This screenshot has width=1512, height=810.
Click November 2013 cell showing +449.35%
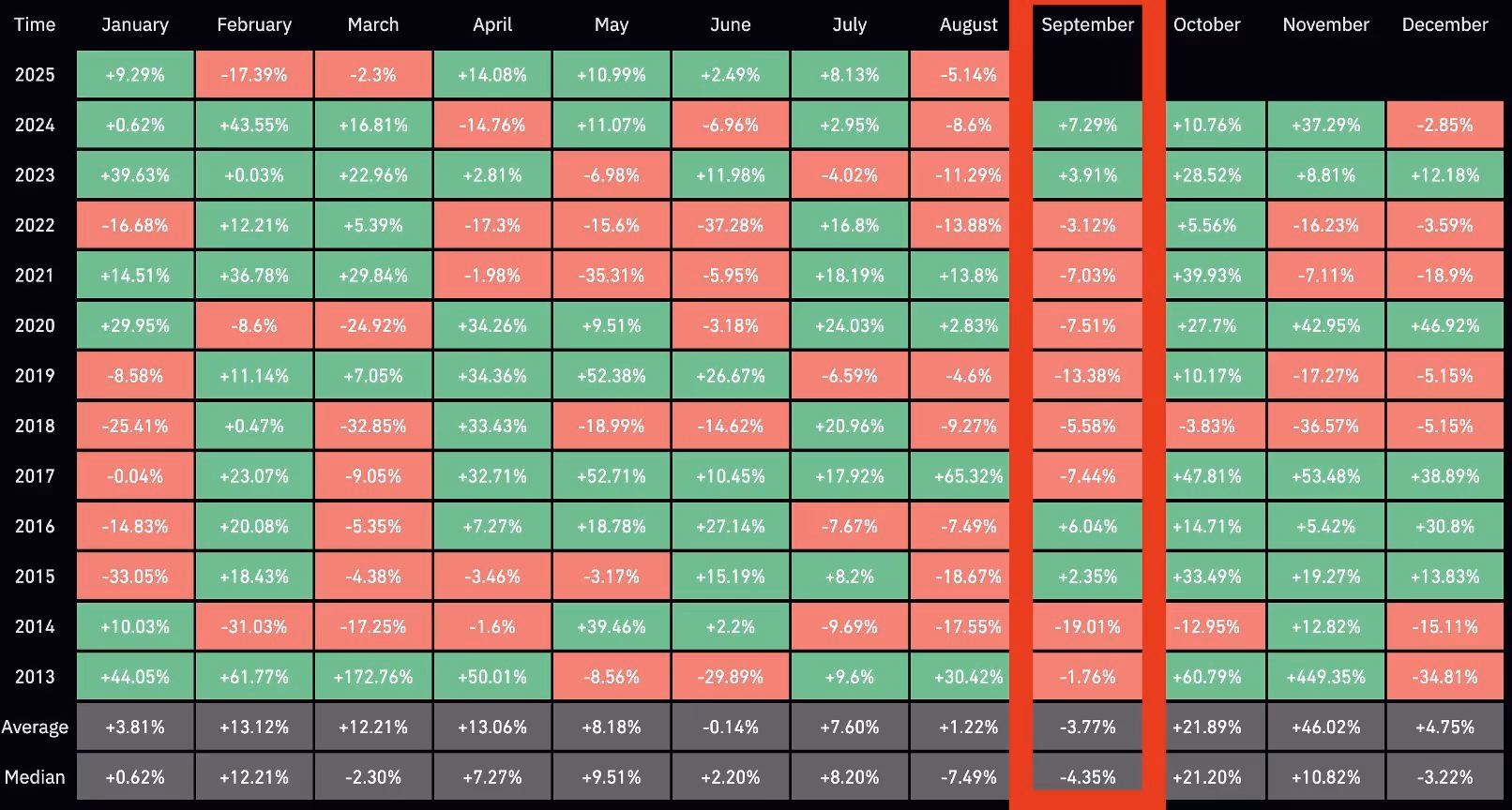point(1325,677)
